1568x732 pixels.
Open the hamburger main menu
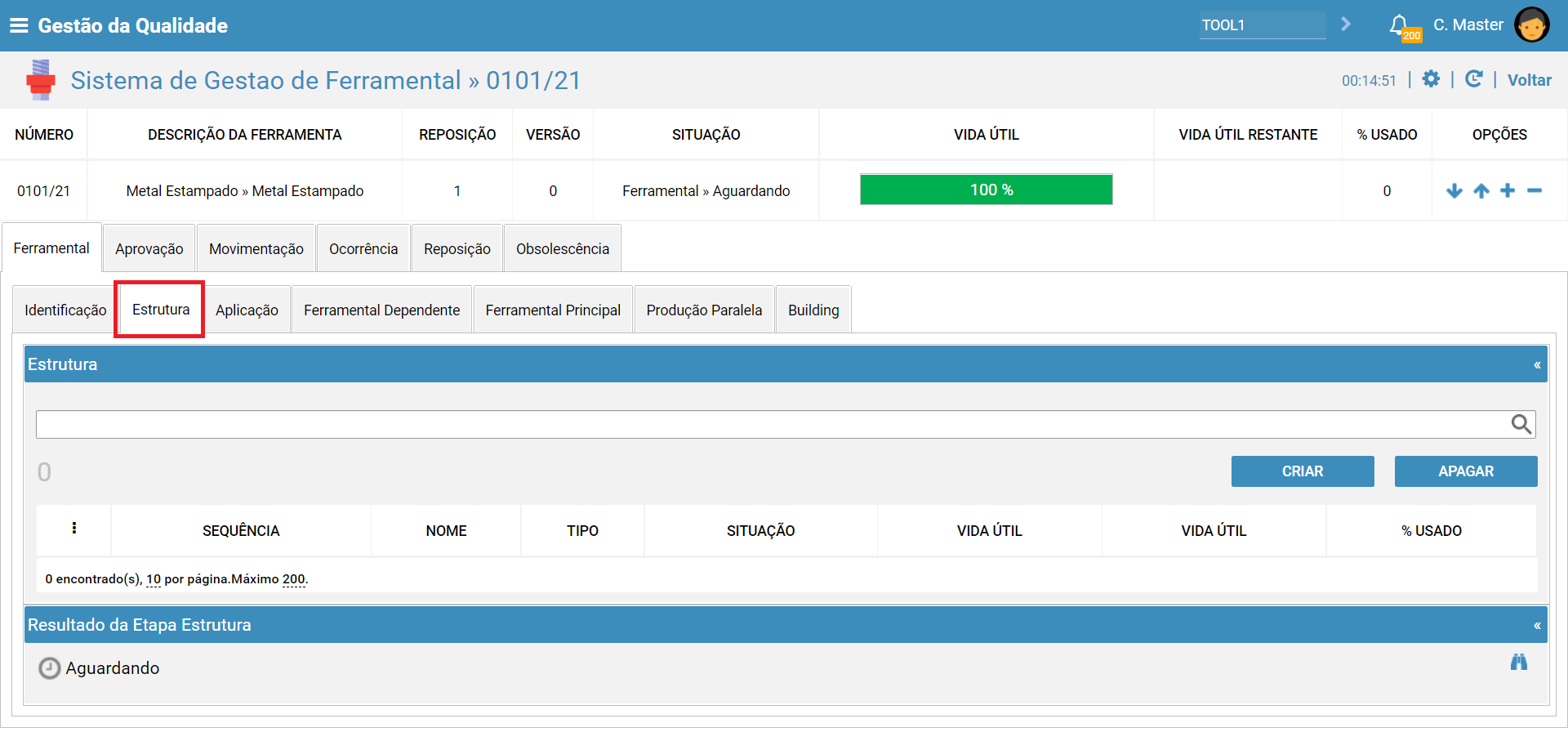click(19, 25)
